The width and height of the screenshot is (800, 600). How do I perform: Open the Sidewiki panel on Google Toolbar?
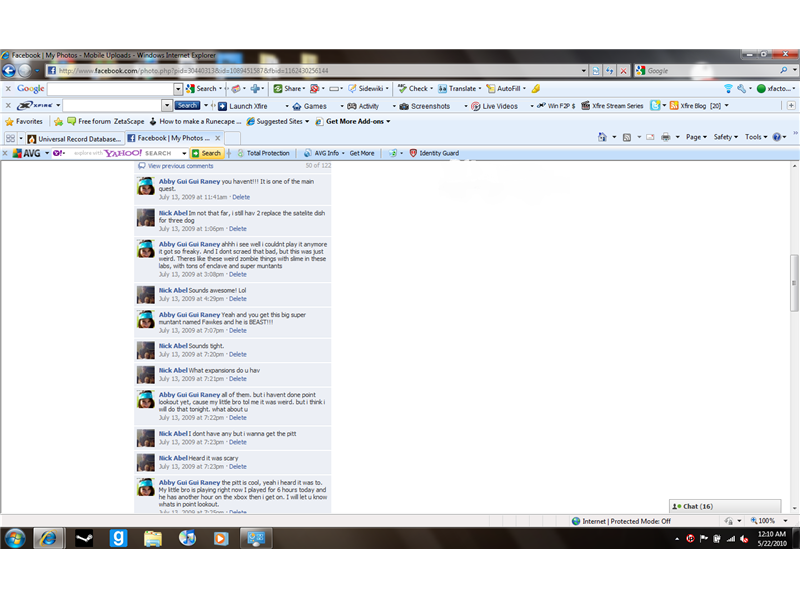point(367,88)
